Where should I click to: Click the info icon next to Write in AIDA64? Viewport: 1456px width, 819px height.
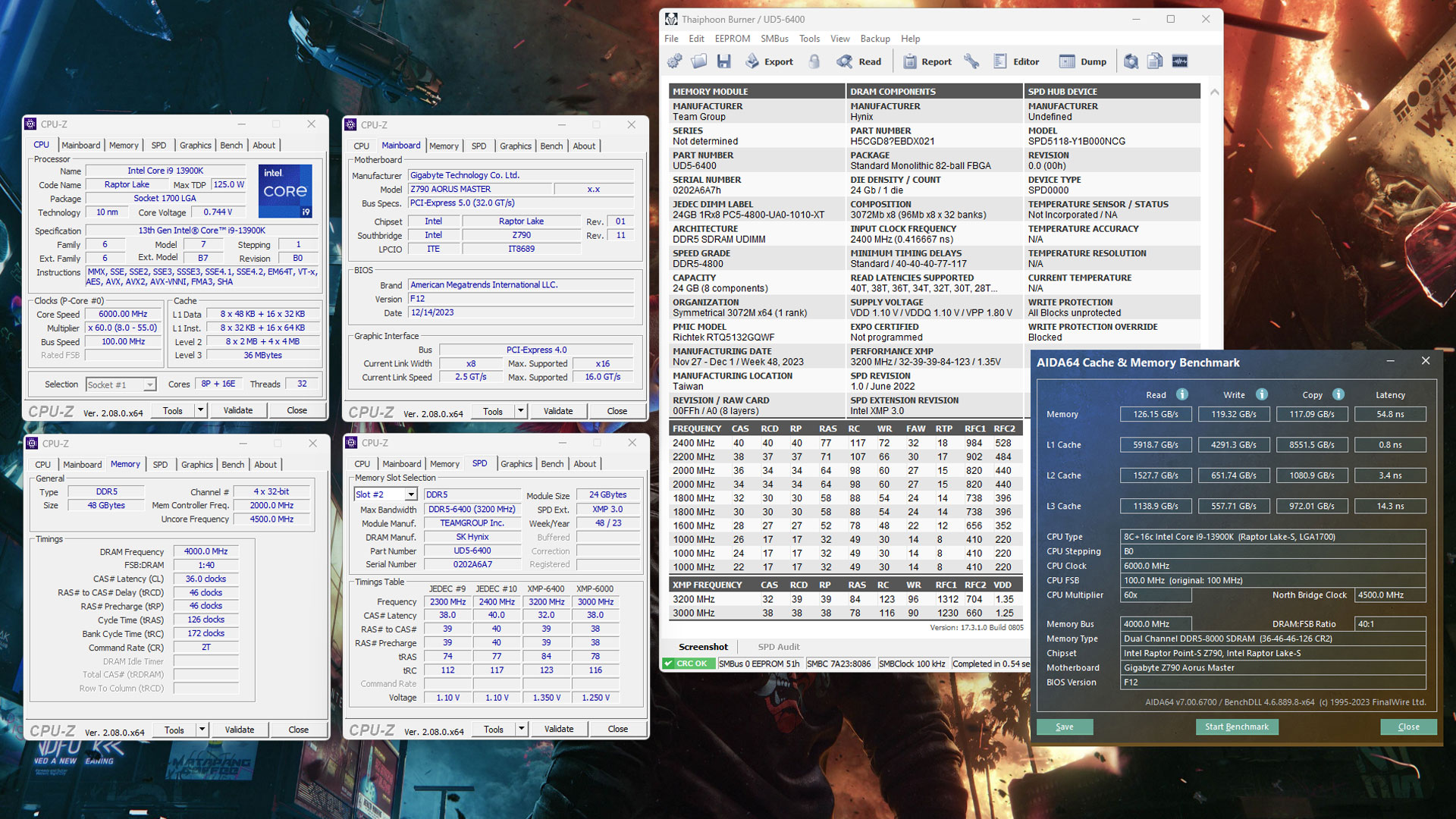pyautogui.click(x=1262, y=394)
